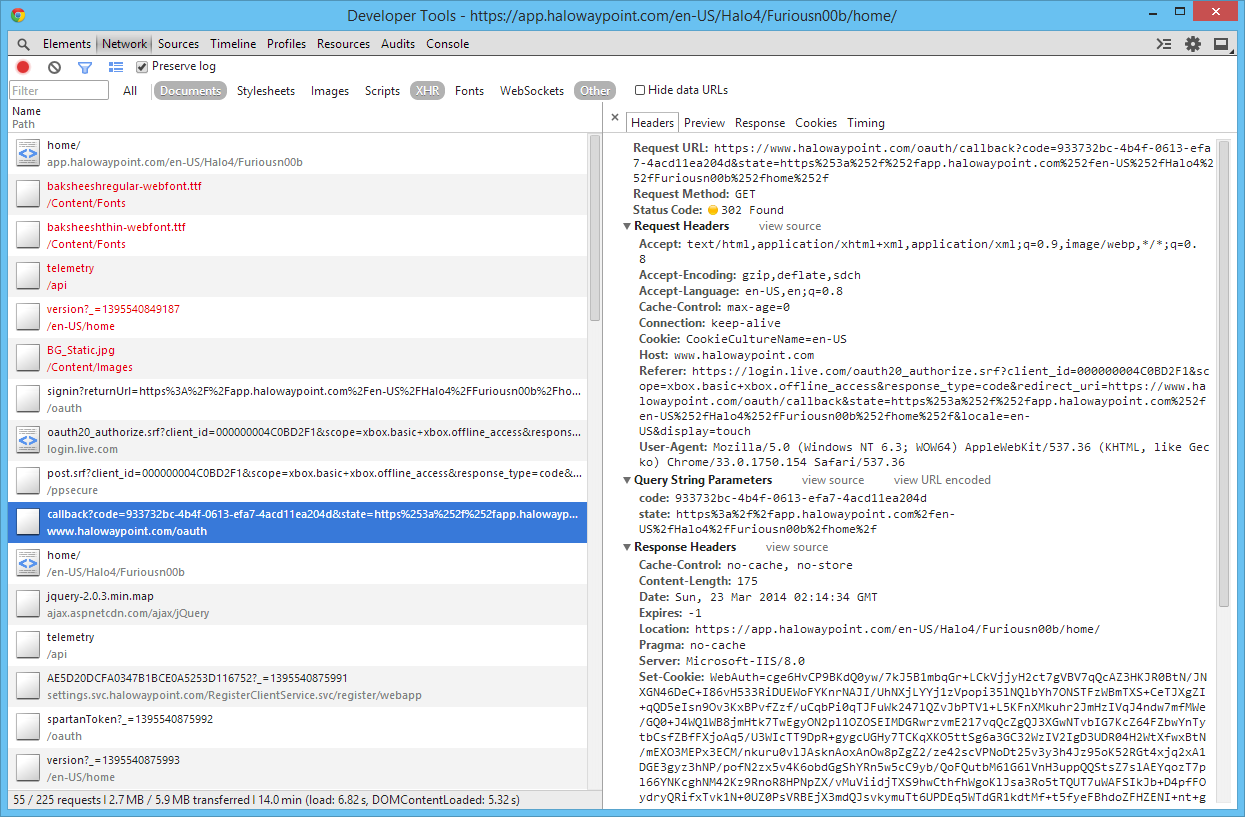Open the Audits panel
This screenshot has width=1245, height=817.
point(398,44)
